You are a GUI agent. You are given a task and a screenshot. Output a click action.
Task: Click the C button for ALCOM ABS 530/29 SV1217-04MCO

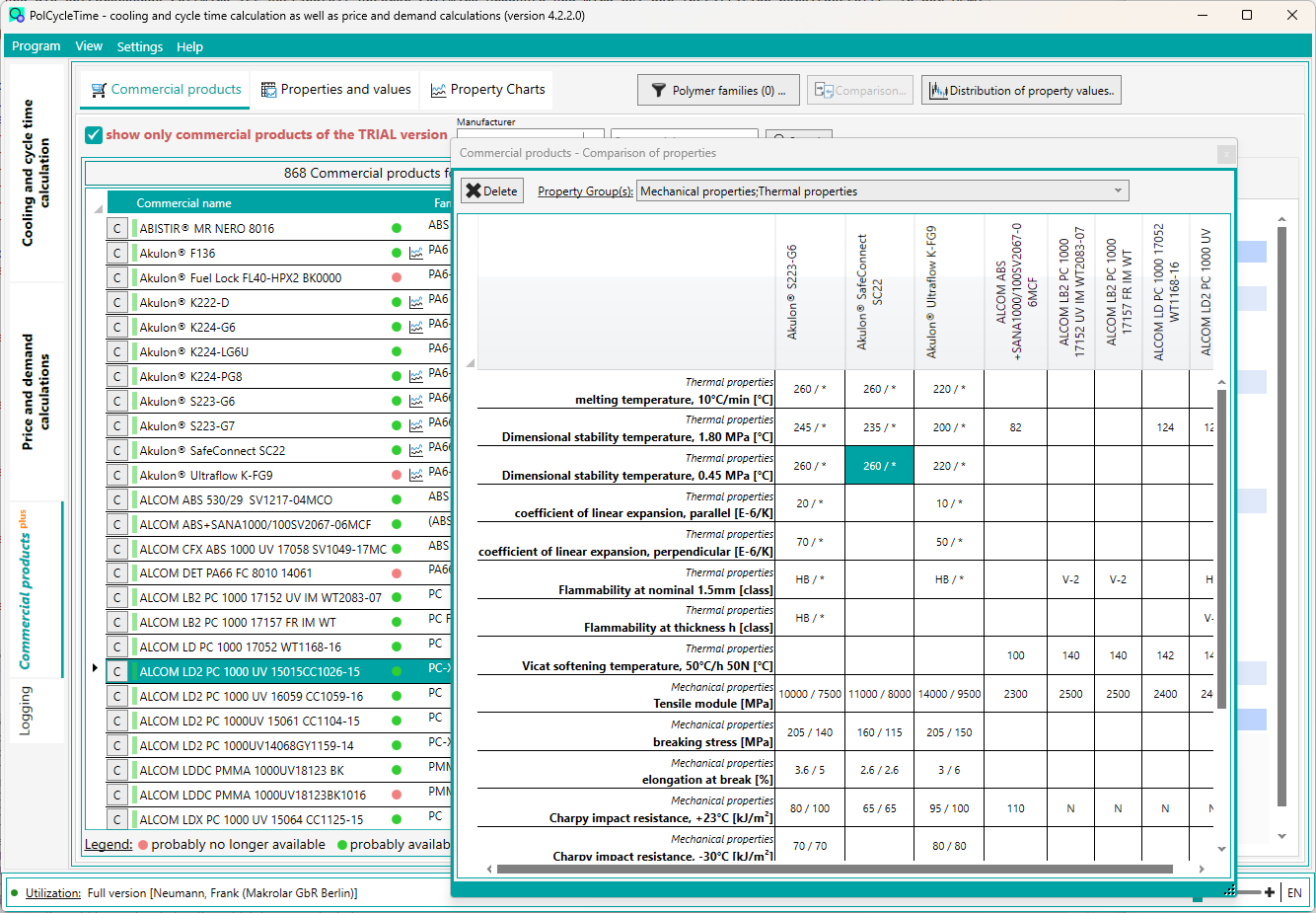[117, 499]
